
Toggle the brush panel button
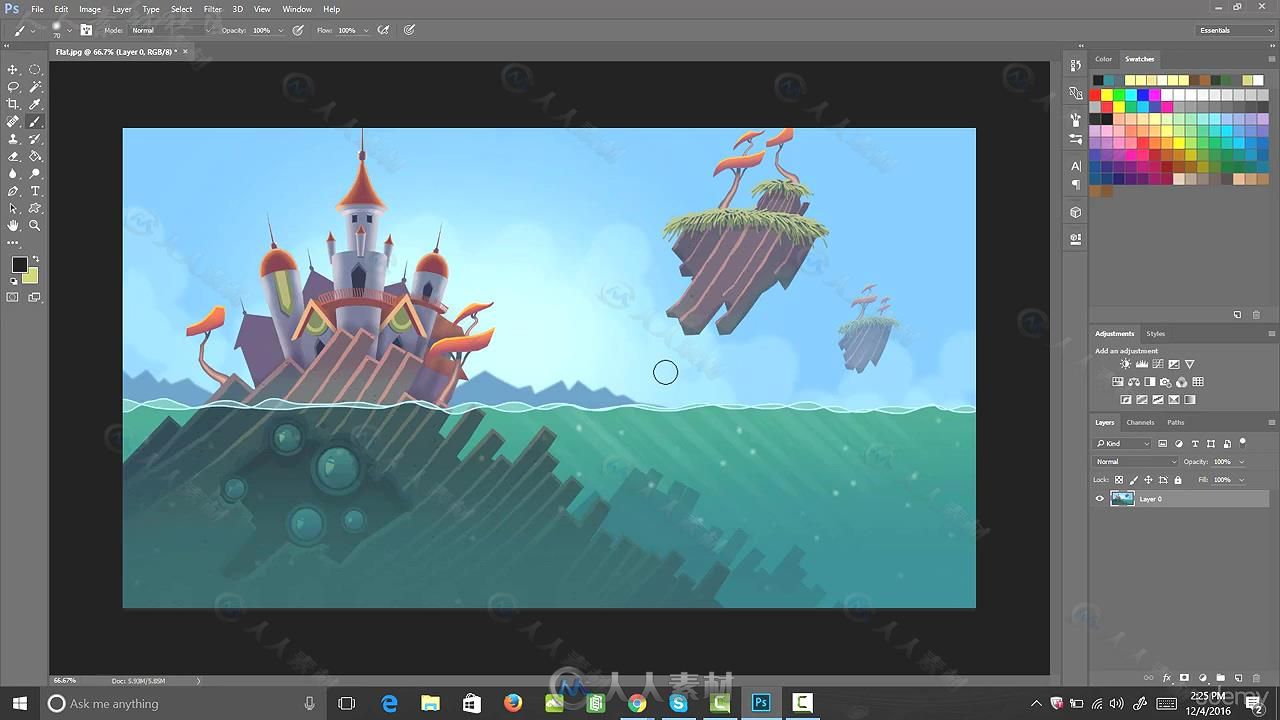(86, 30)
